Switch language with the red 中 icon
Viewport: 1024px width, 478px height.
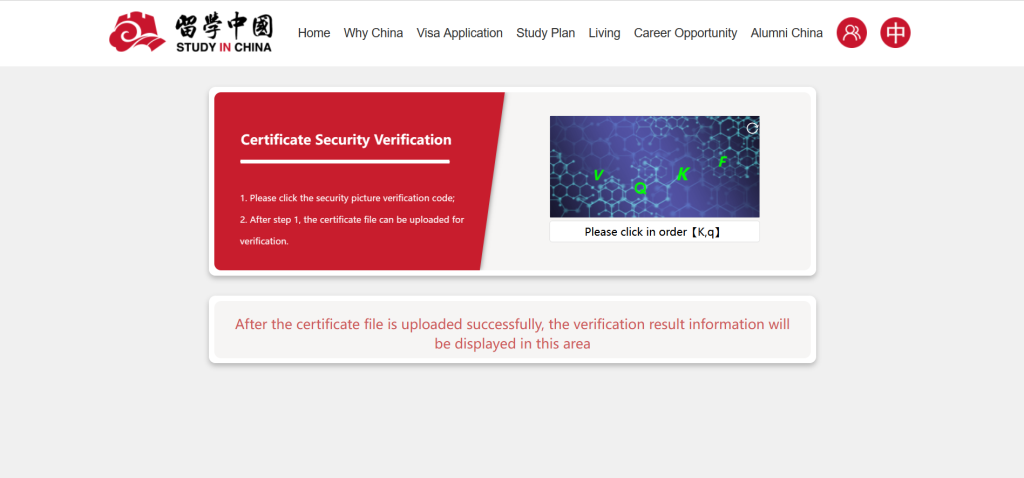pos(895,33)
